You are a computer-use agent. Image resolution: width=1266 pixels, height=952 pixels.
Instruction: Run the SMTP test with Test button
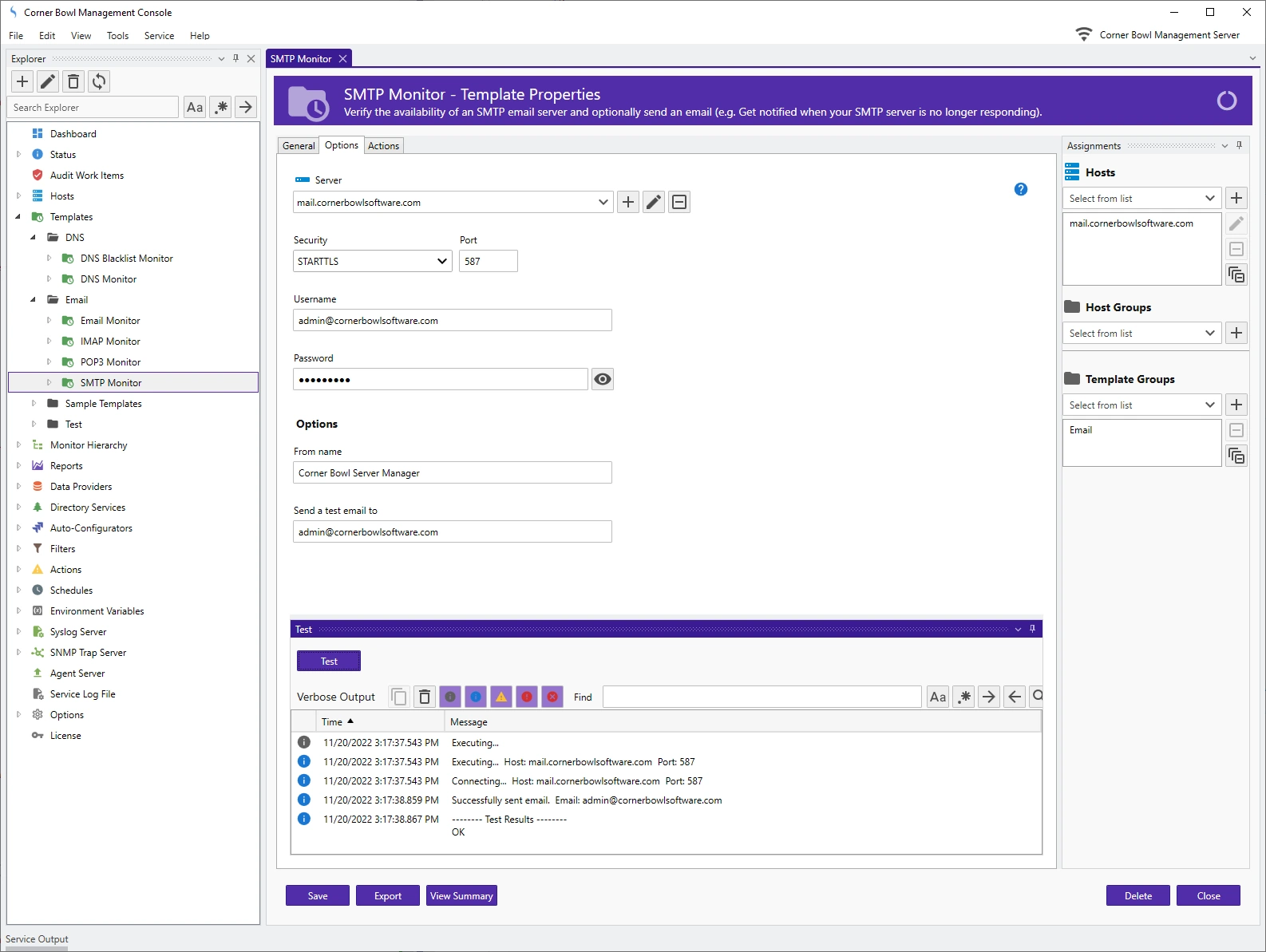pyautogui.click(x=329, y=661)
